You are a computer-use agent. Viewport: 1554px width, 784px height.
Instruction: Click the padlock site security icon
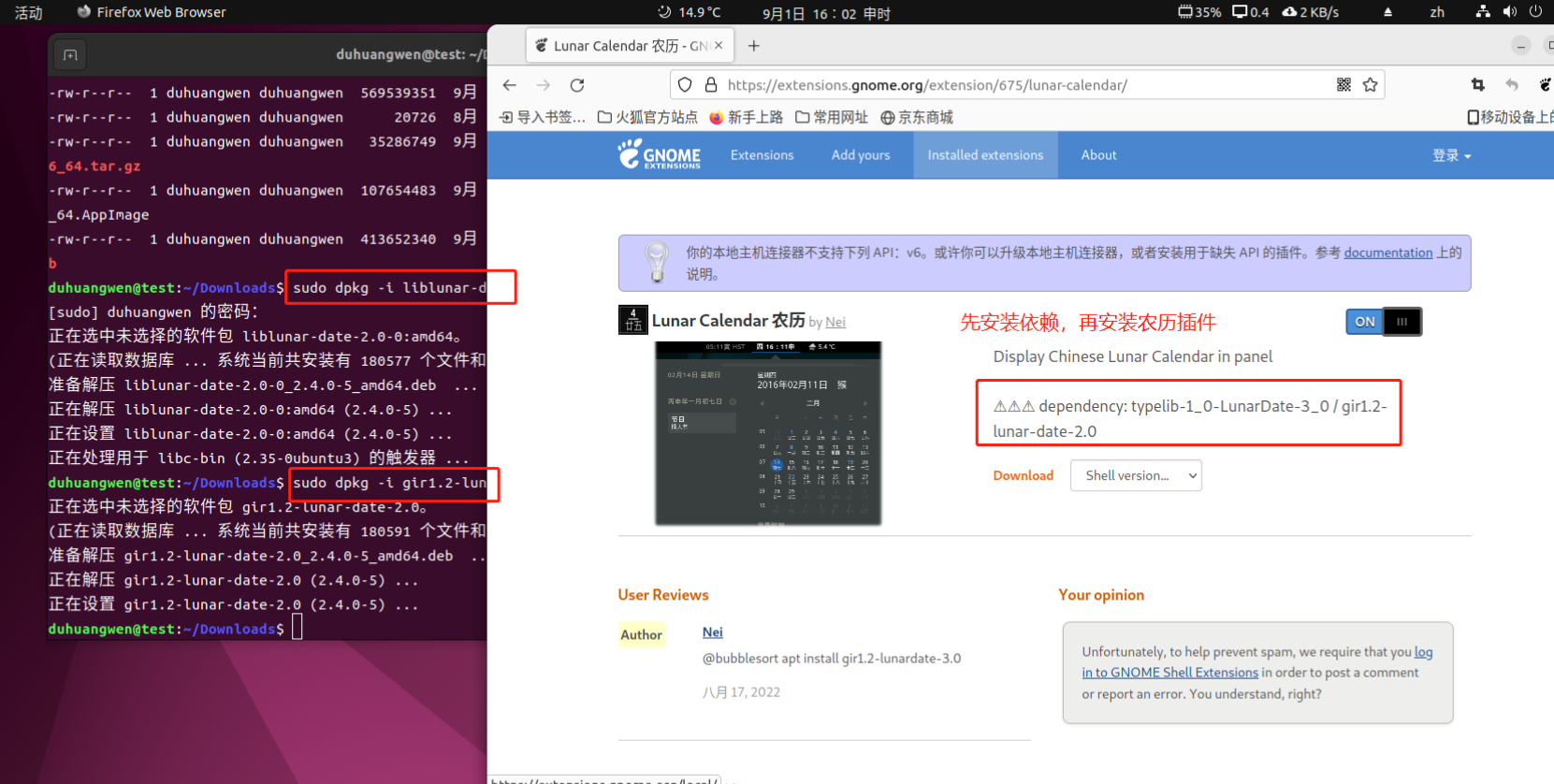pos(711,85)
